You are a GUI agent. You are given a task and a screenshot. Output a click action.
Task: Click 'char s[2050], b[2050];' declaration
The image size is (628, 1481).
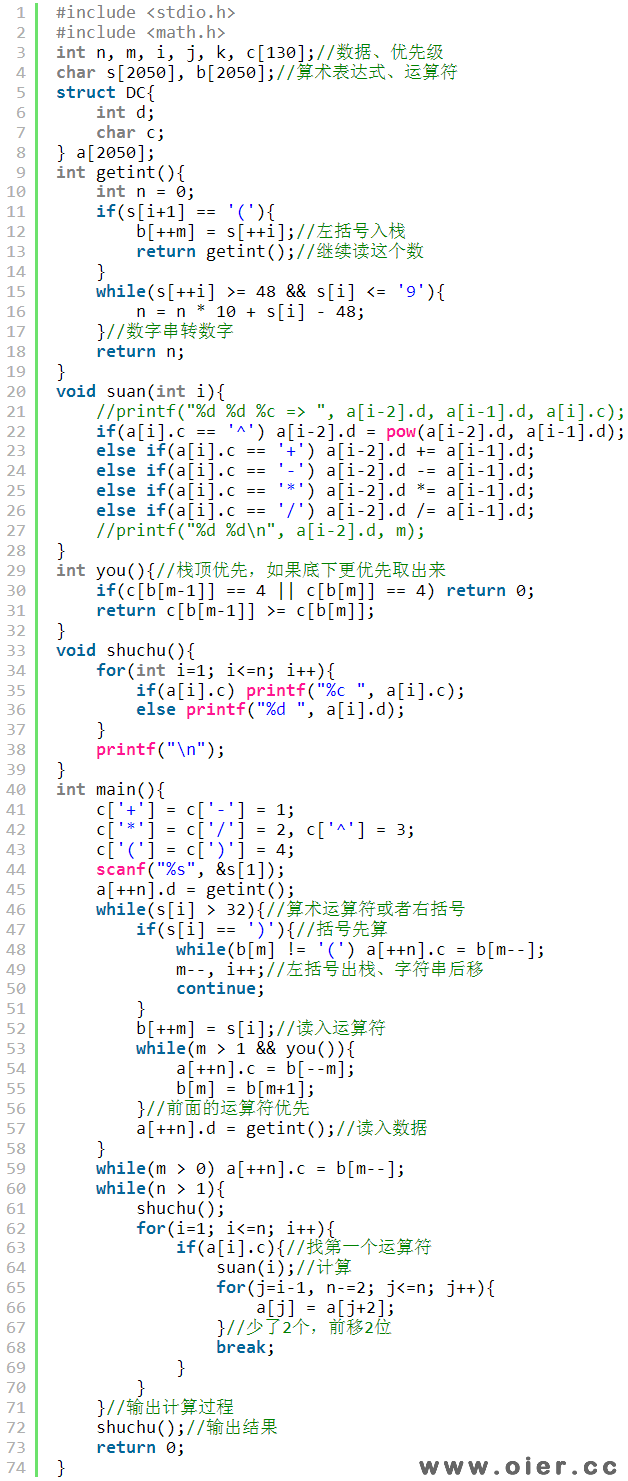(x=166, y=72)
